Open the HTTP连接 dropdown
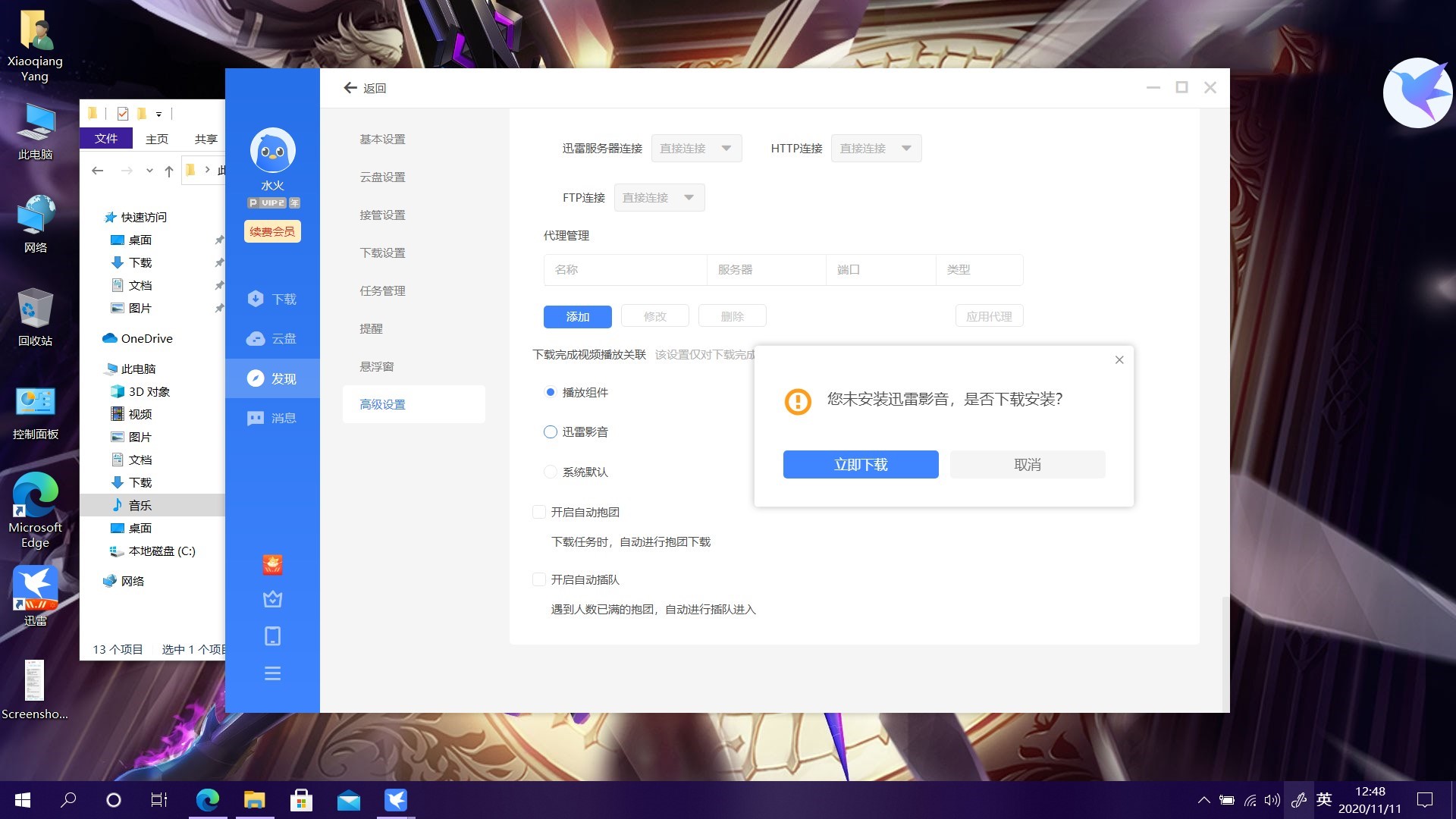 (876, 149)
